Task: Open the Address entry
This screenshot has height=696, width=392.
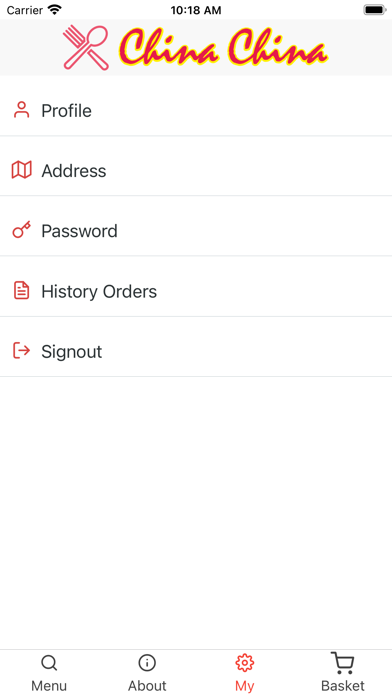Action: coord(196,170)
